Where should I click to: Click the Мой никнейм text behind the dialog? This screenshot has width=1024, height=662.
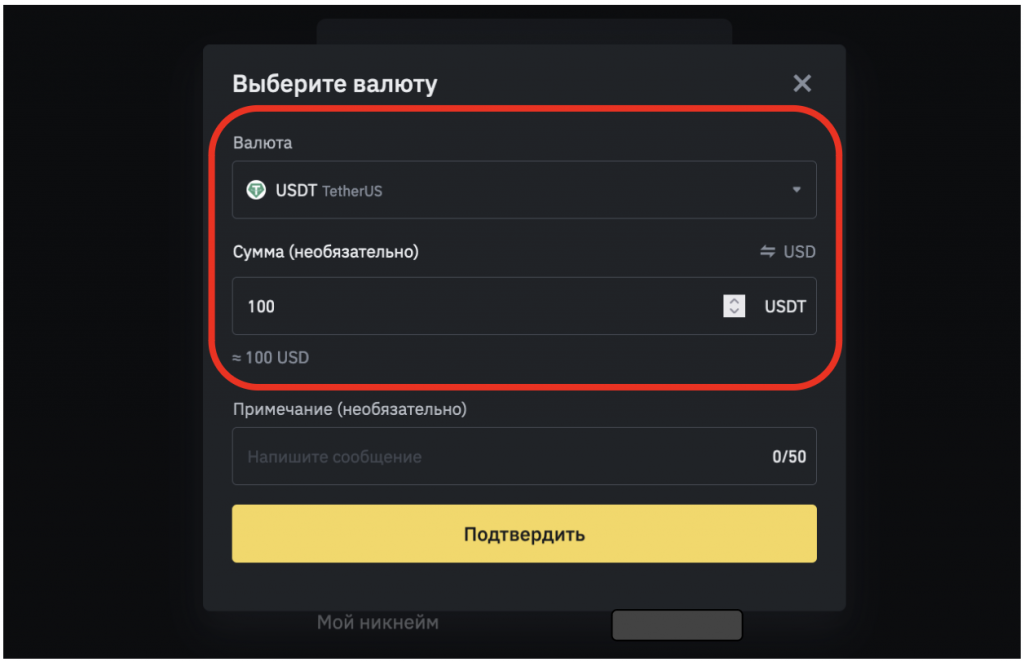click(x=377, y=623)
